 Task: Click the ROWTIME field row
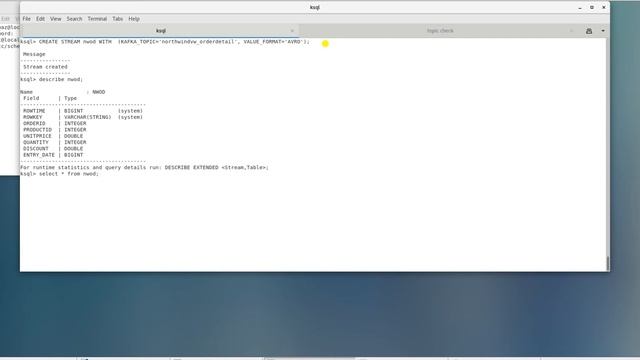pyautogui.click(x=83, y=111)
